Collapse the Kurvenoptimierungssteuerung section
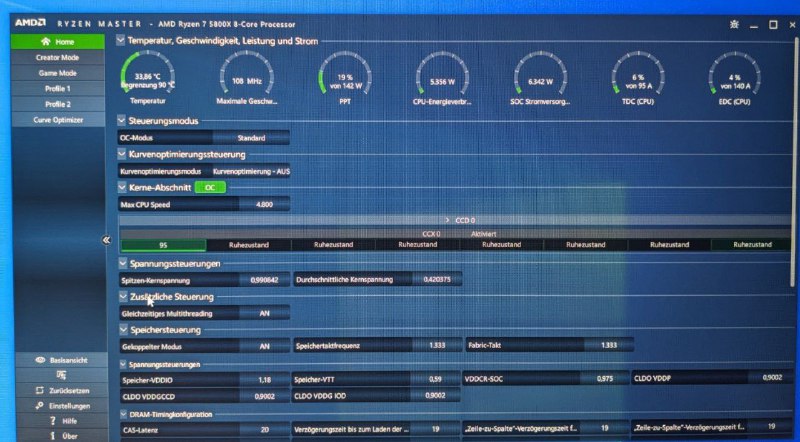The height and width of the screenshot is (442, 800). point(121,154)
